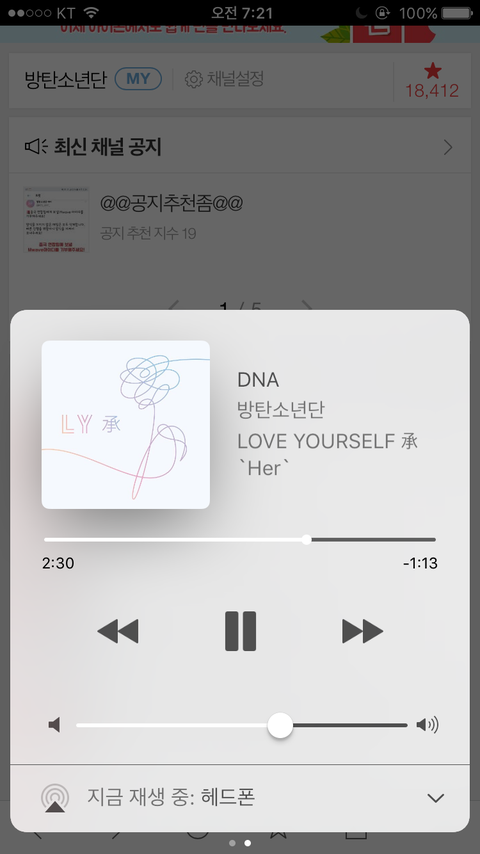Tap the rewind previous track icon
Image resolution: width=480 pixels, height=854 pixels.
(118, 631)
